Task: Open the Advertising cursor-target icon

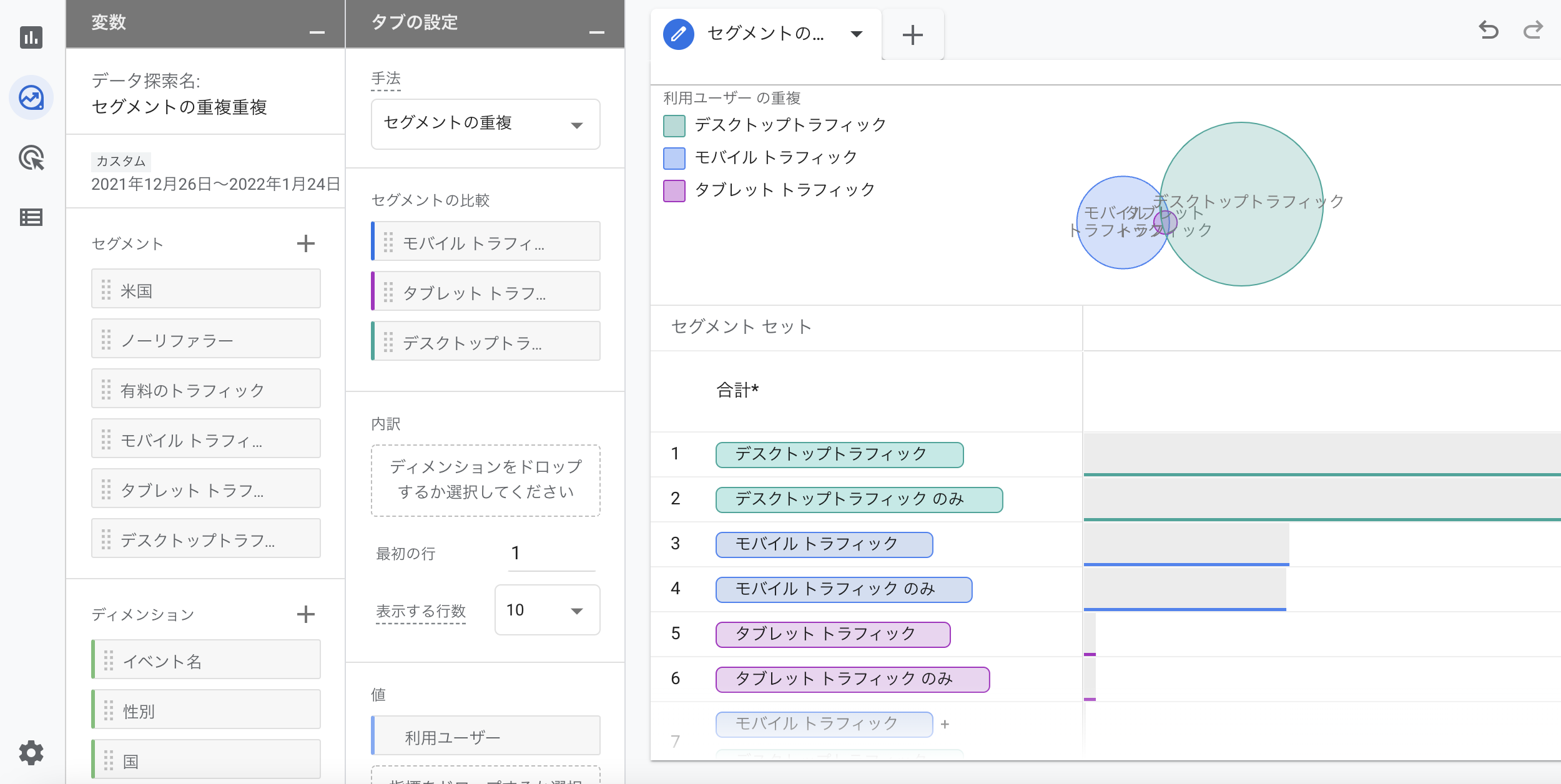Action: (x=31, y=158)
